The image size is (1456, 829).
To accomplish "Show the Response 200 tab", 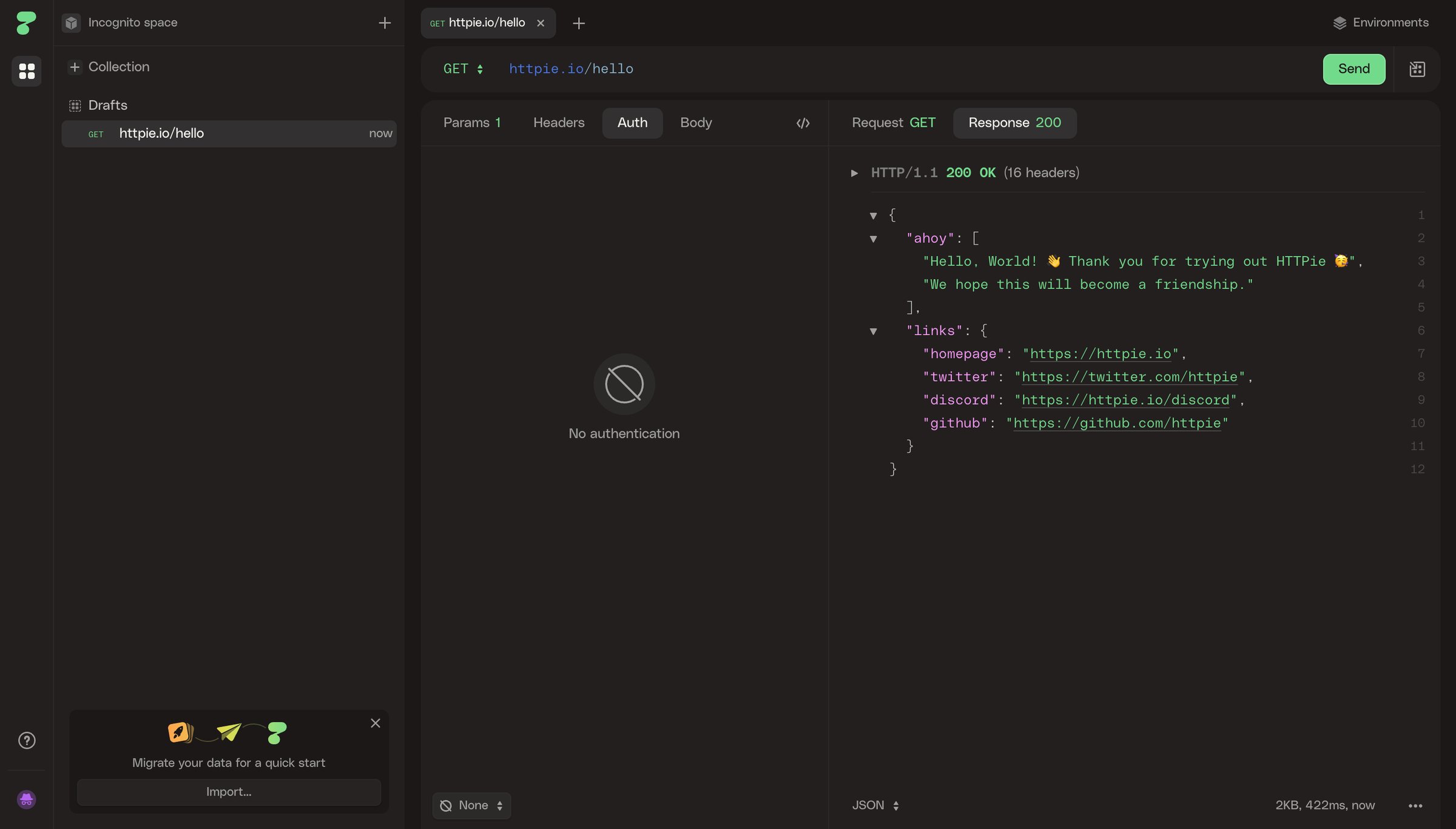I will [1014, 123].
